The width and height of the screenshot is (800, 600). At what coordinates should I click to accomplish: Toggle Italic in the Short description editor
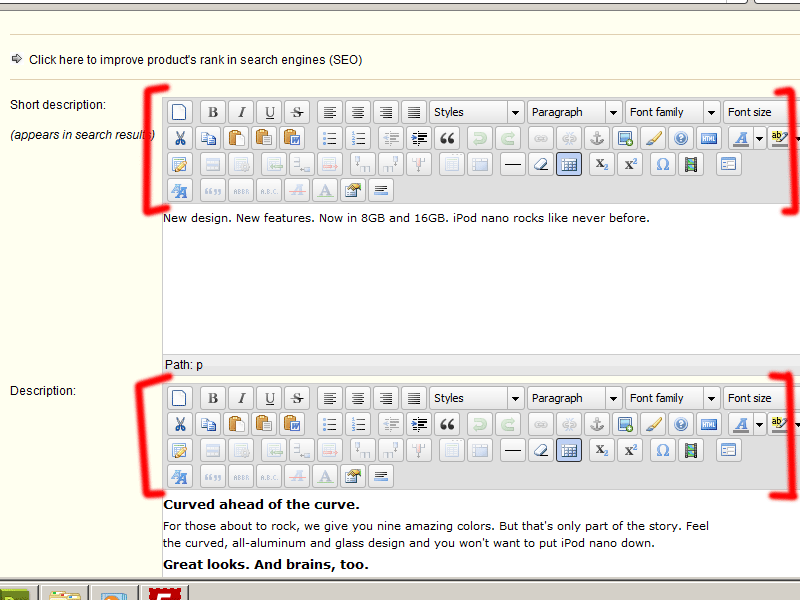pyautogui.click(x=241, y=112)
